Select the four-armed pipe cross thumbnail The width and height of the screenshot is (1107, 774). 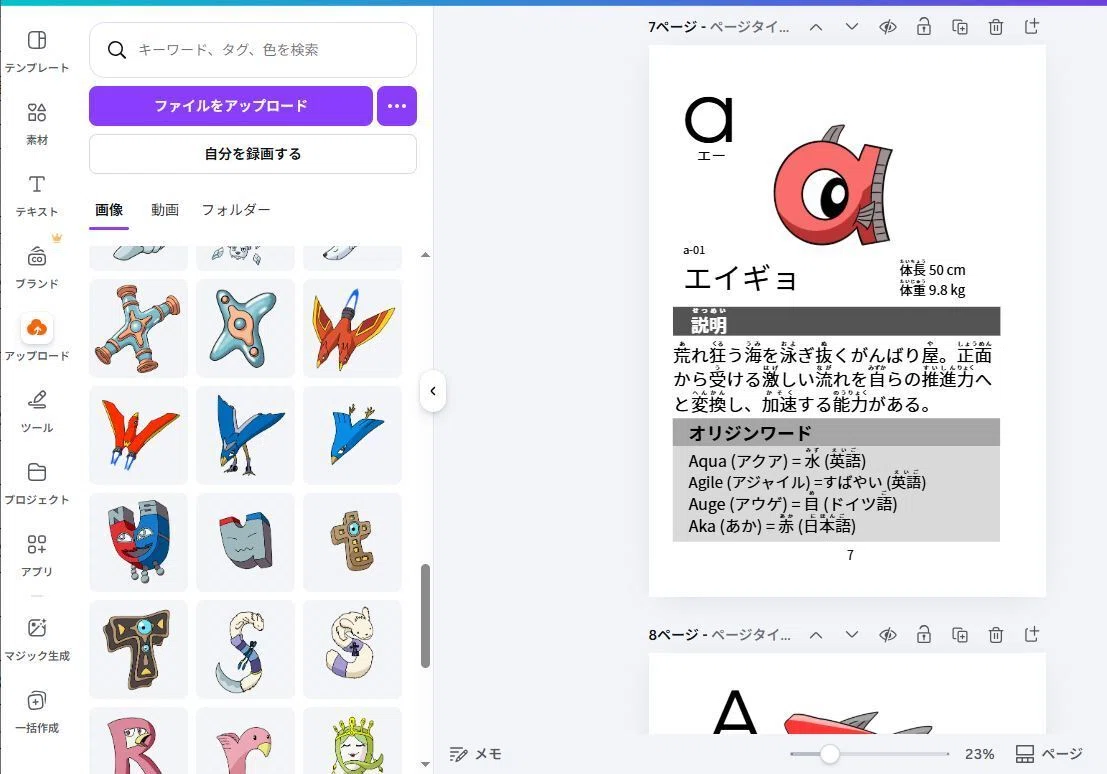(x=138, y=328)
